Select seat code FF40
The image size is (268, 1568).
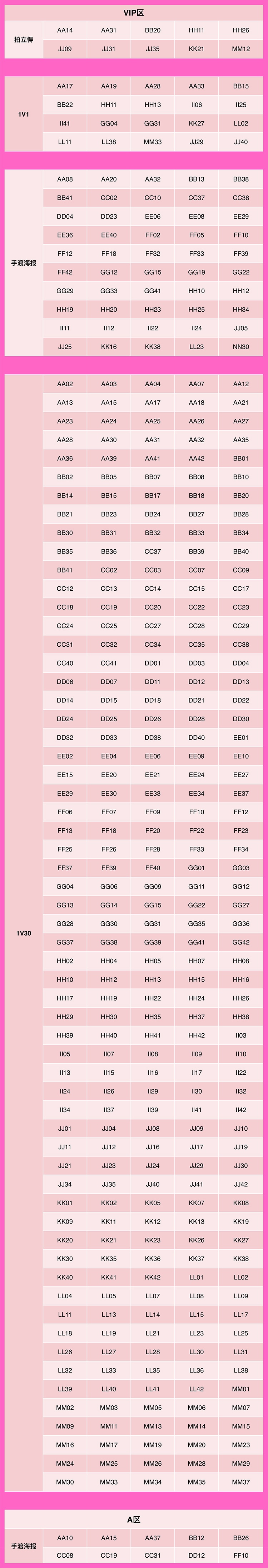pyautogui.click(x=153, y=868)
